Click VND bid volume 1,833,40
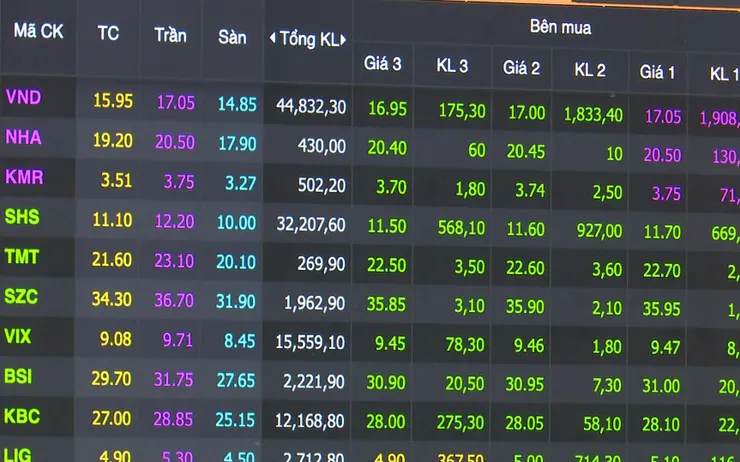 [x=594, y=115]
